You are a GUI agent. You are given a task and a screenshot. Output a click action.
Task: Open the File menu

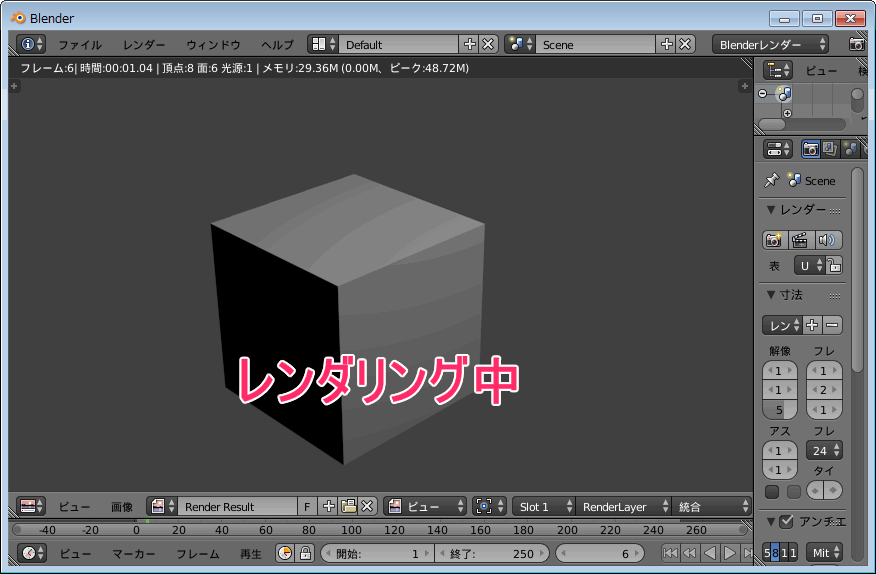click(80, 45)
